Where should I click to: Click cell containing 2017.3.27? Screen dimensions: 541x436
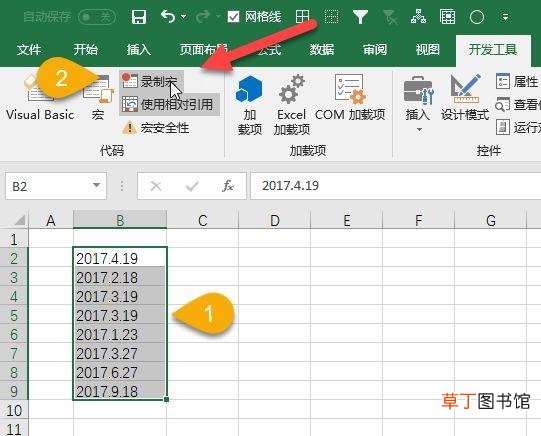click(120, 353)
